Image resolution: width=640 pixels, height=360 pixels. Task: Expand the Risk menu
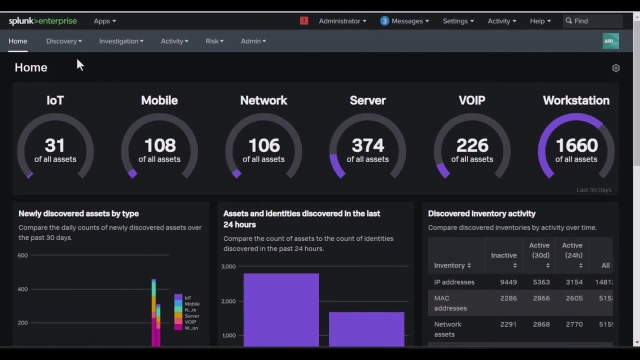[214, 41]
